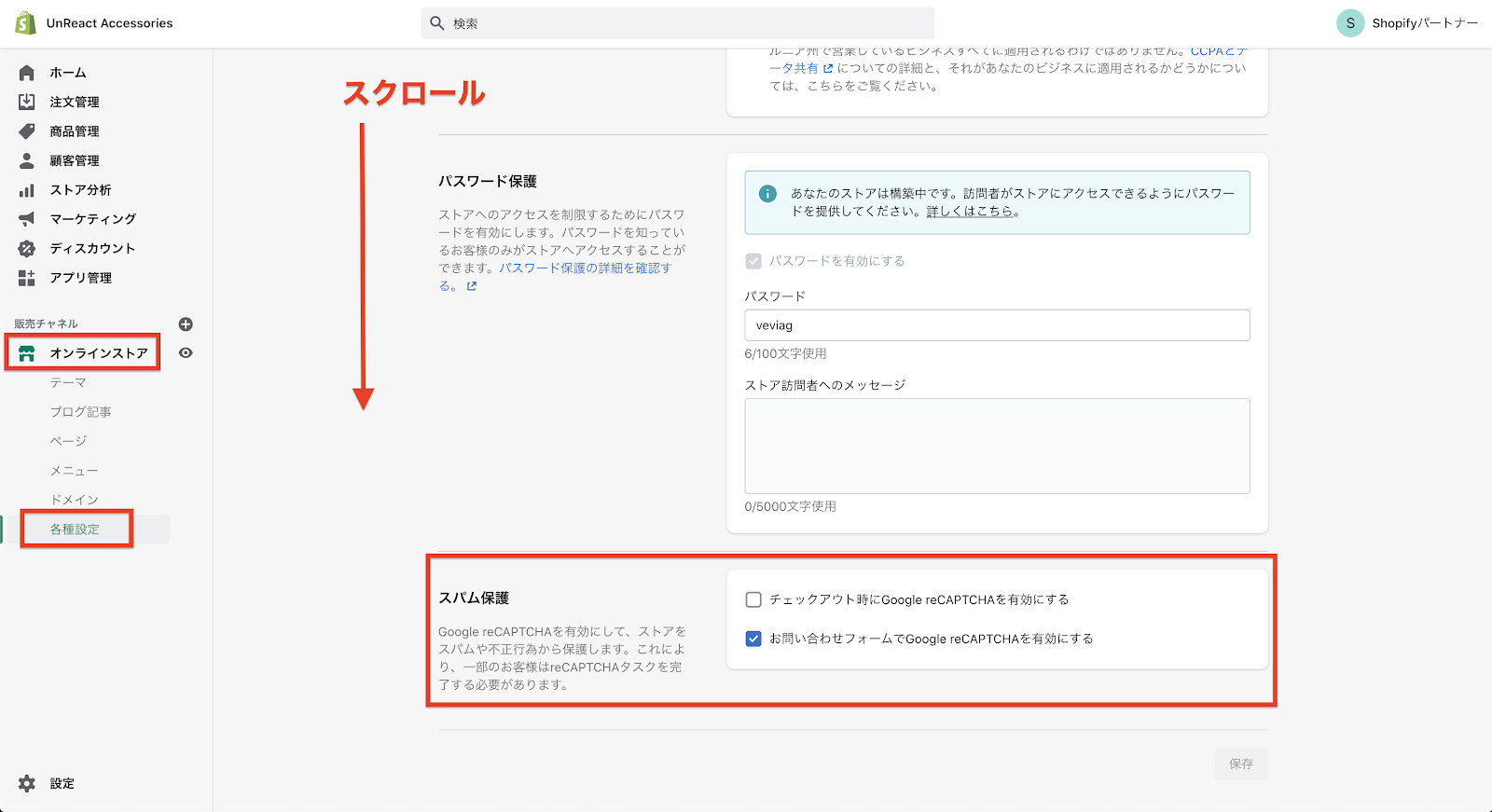This screenshot has width=1492, height=812.
Task: Click the 注文管理 orders icon
Action: point(27,102)
